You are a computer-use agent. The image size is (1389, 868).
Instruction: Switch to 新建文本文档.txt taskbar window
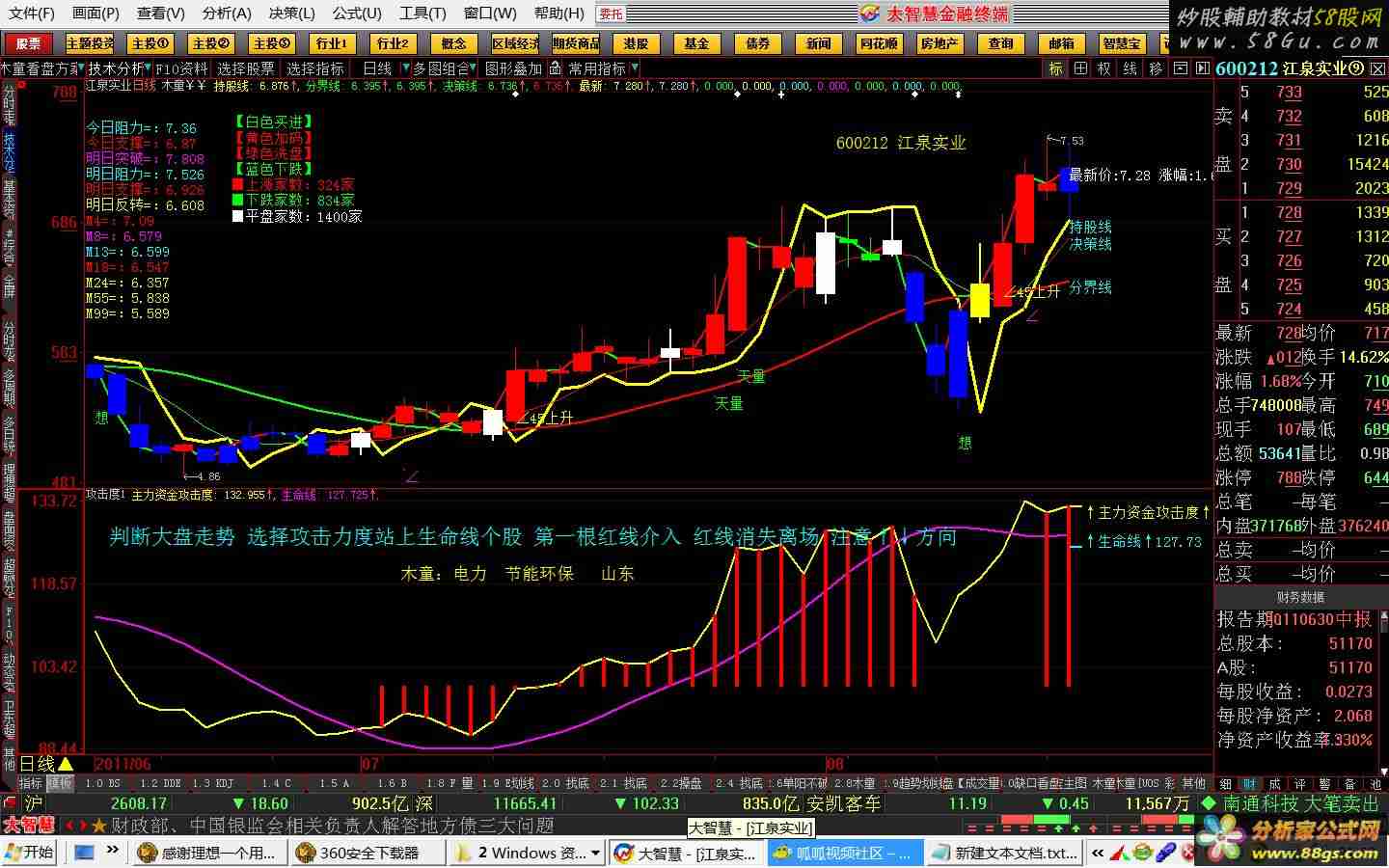(x=1003, y=853)
